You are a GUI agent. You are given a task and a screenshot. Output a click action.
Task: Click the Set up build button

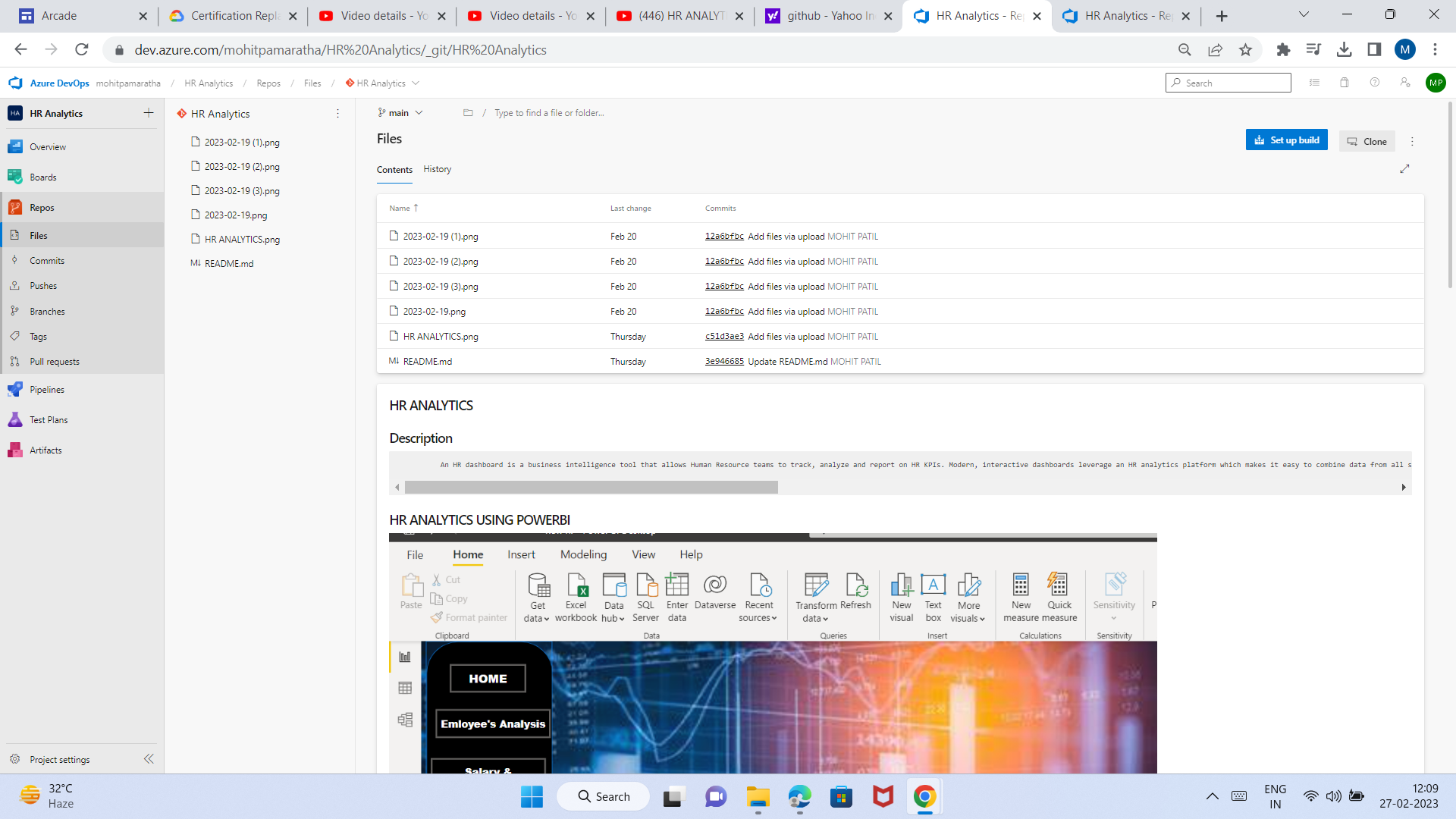[x=1286, y=140]
